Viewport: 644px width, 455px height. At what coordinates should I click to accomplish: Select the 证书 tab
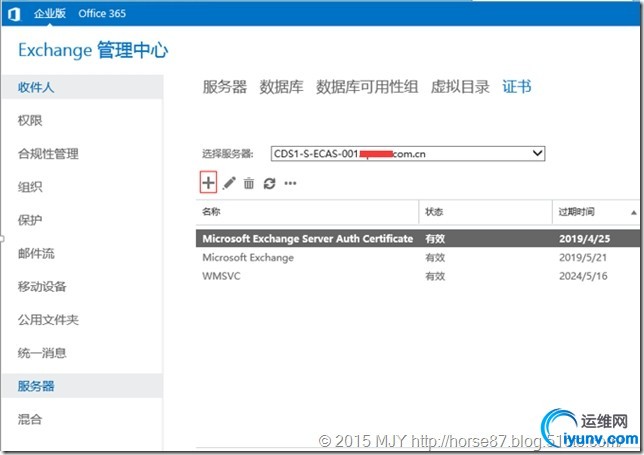tap(517, 87)
